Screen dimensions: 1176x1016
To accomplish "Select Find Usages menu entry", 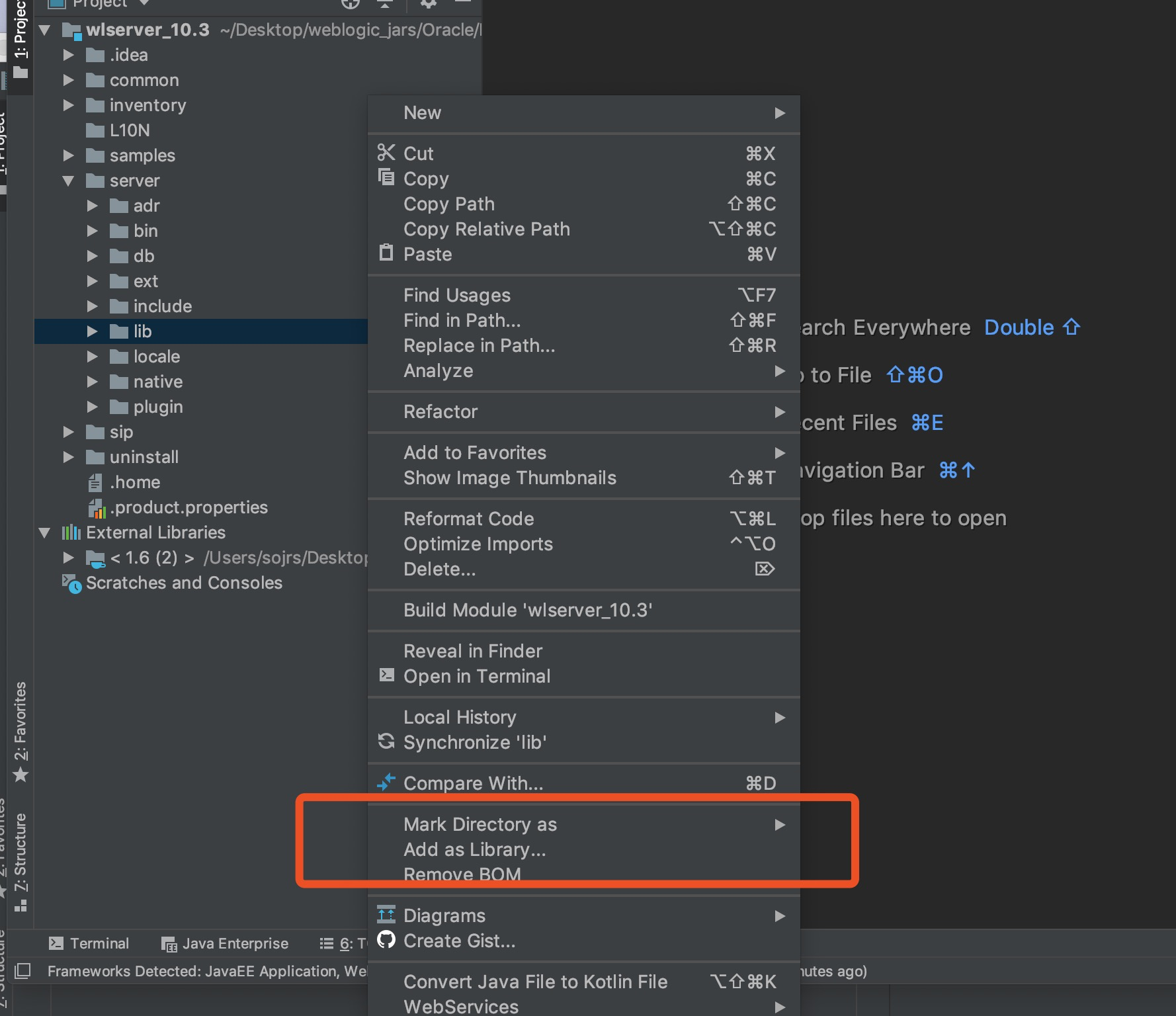I will 584,295.
